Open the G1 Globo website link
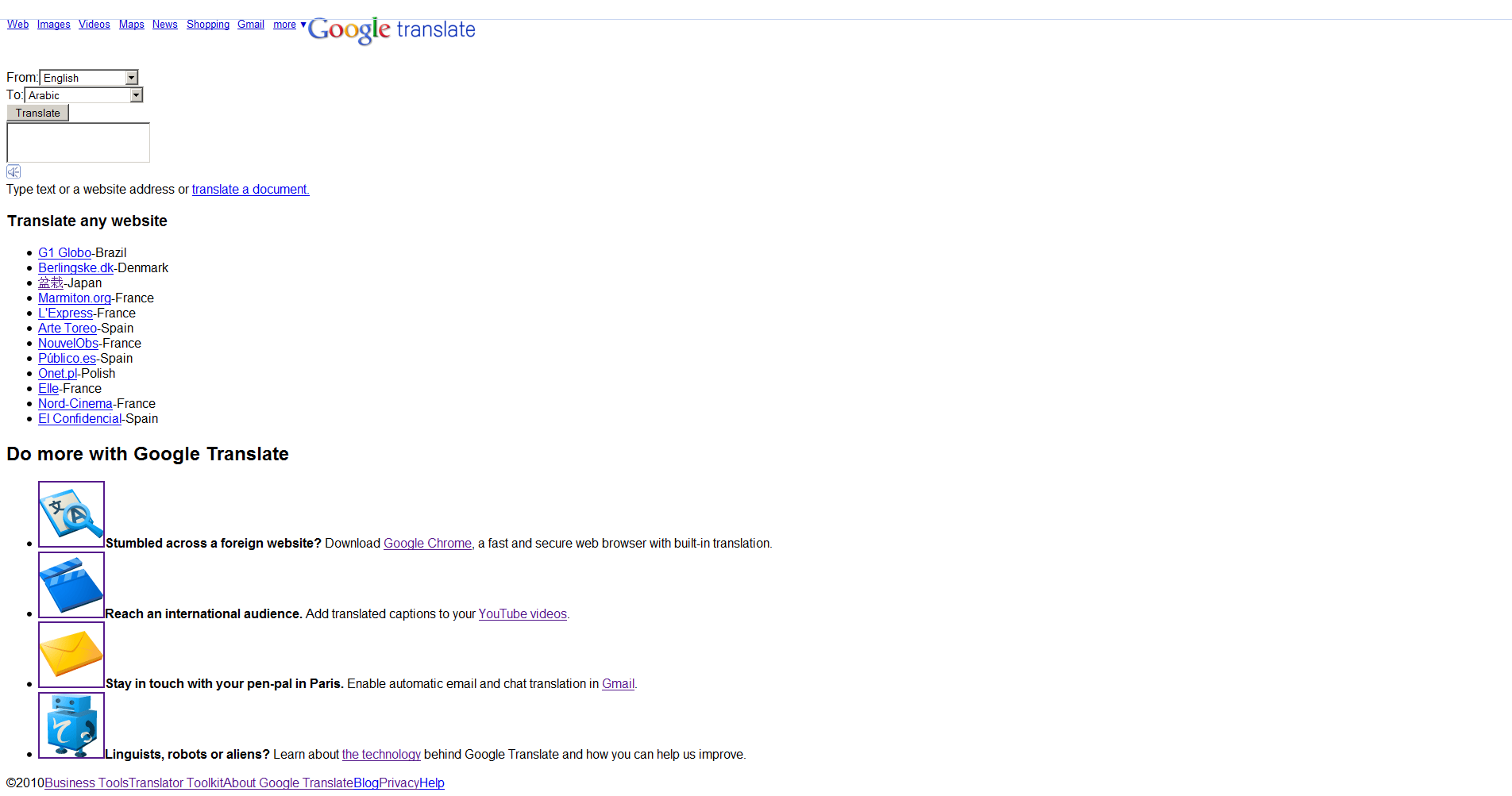Image resolution: width=1512 pixels, height=796 pixels. (64, 253)
